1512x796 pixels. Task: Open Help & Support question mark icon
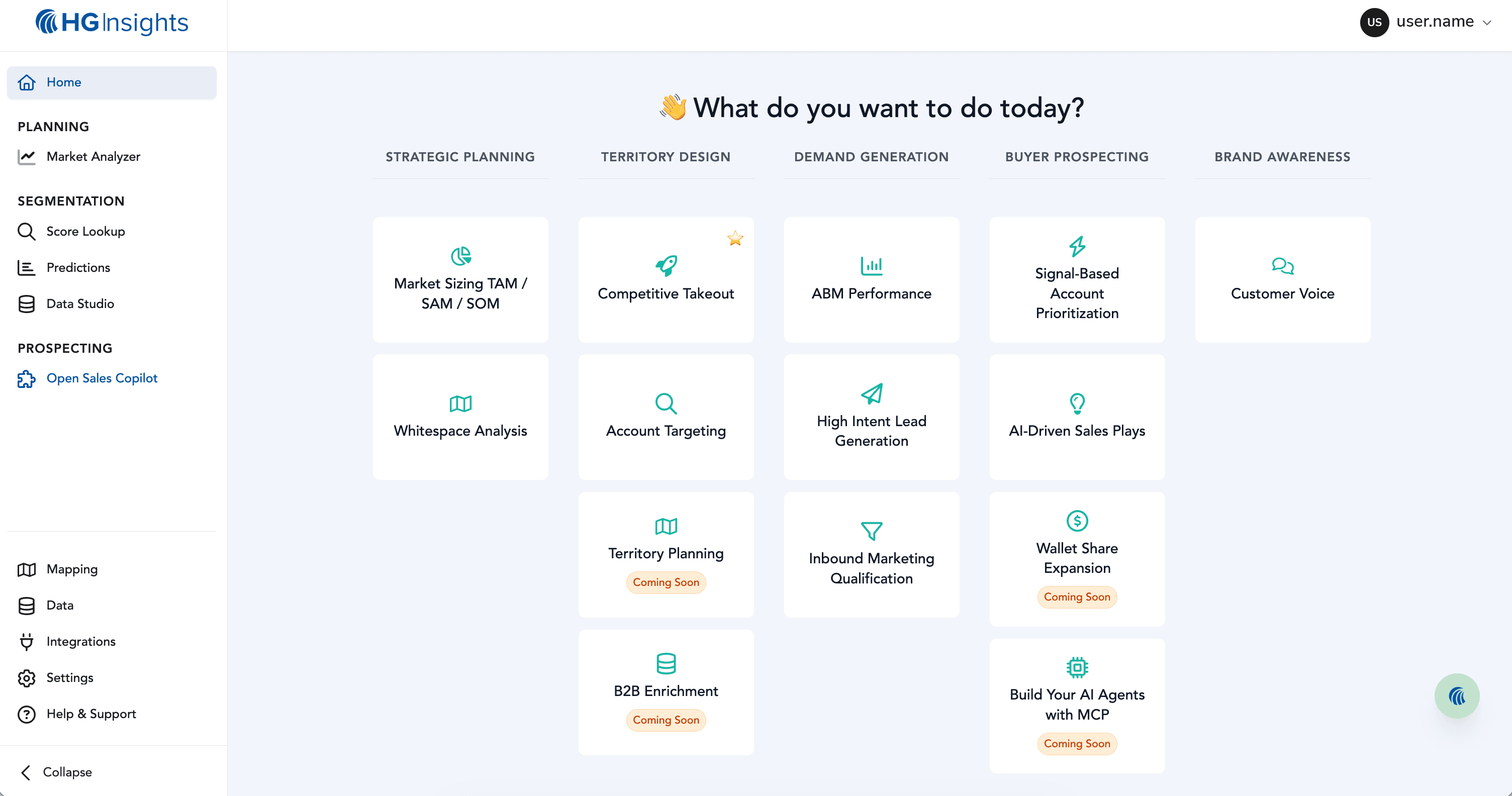[x=27, y=715]
